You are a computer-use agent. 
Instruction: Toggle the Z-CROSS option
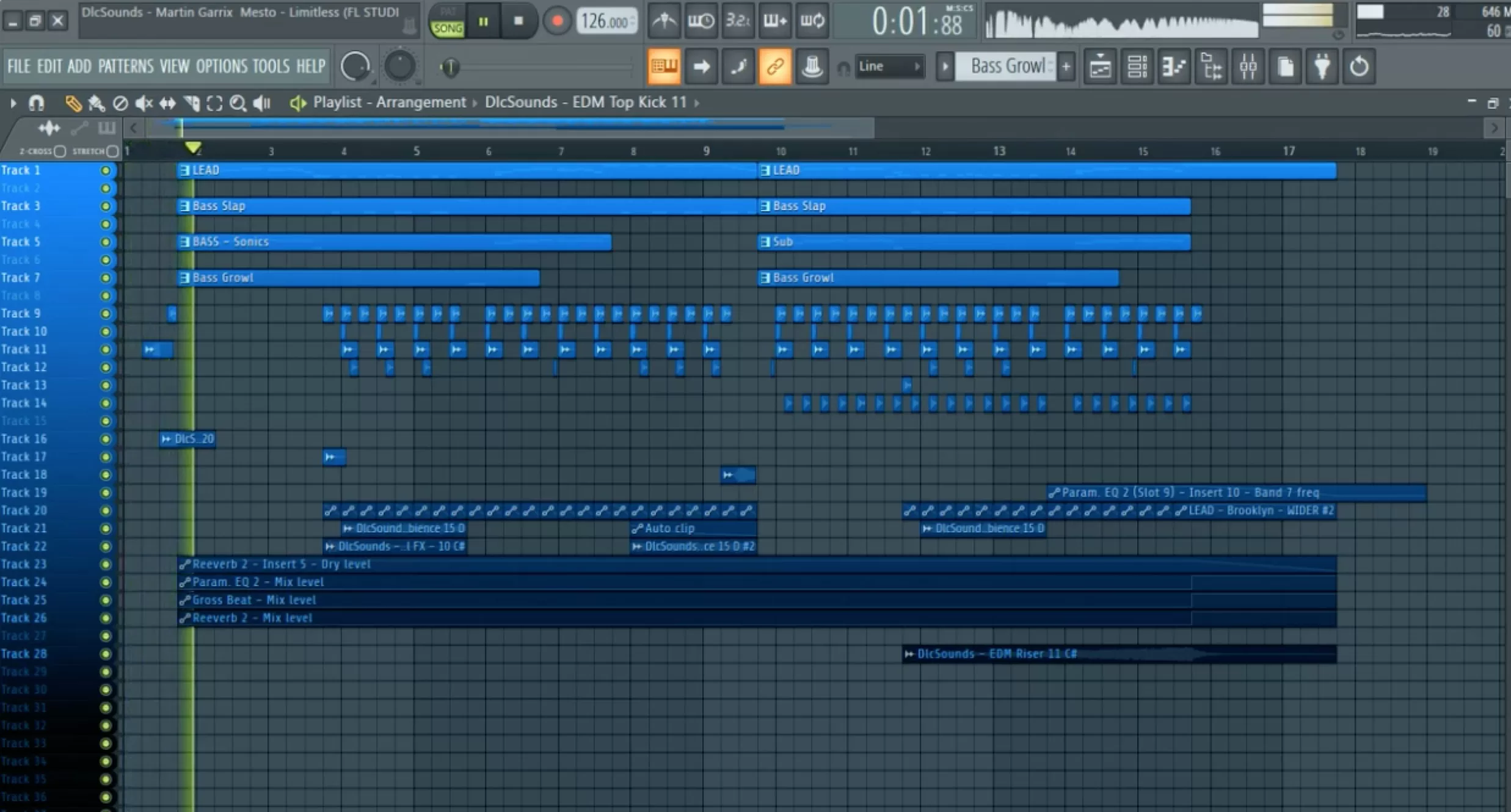click(x=59, y=151)
